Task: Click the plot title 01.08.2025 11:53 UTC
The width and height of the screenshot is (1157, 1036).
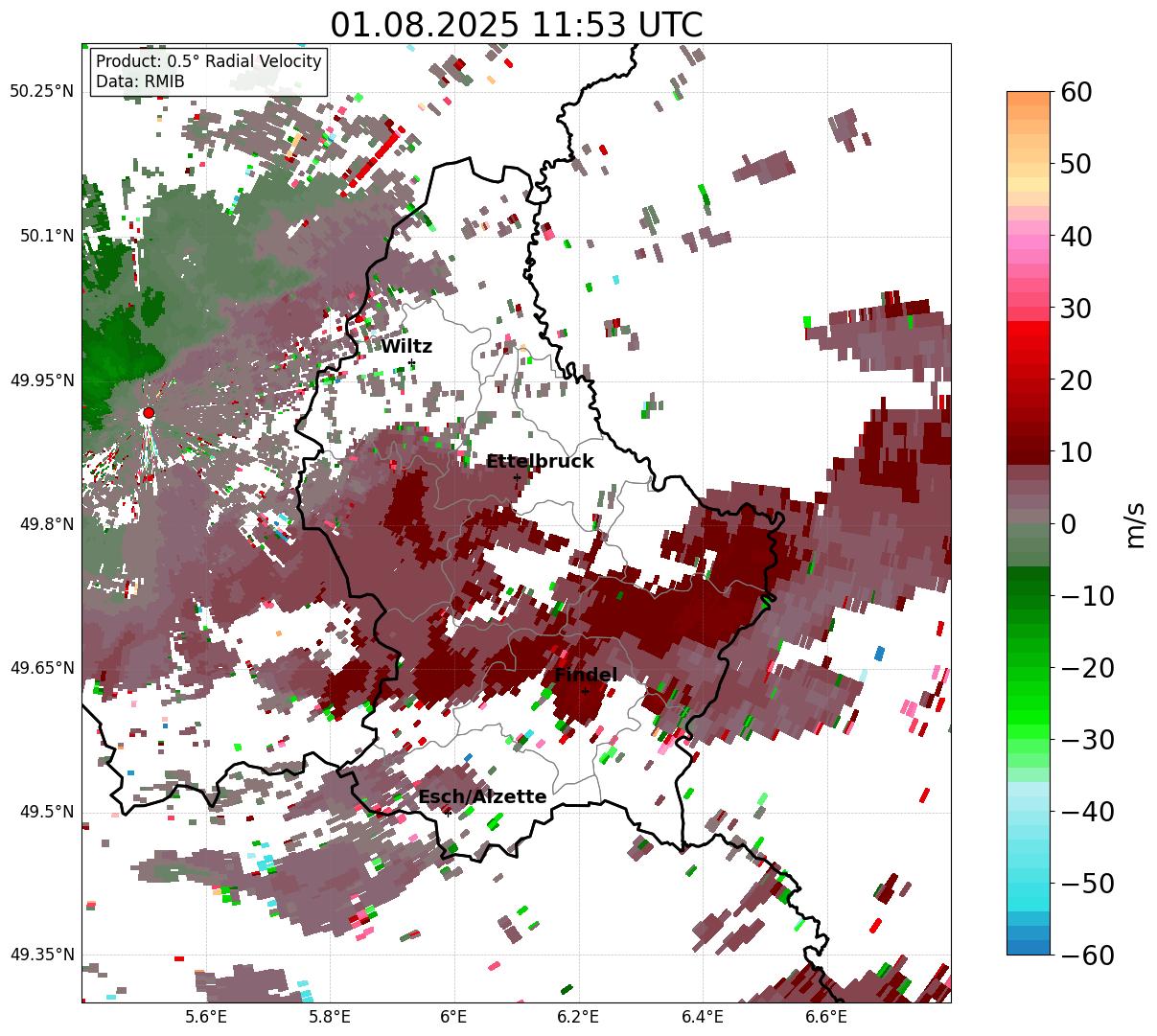Action: click(517, 24)
